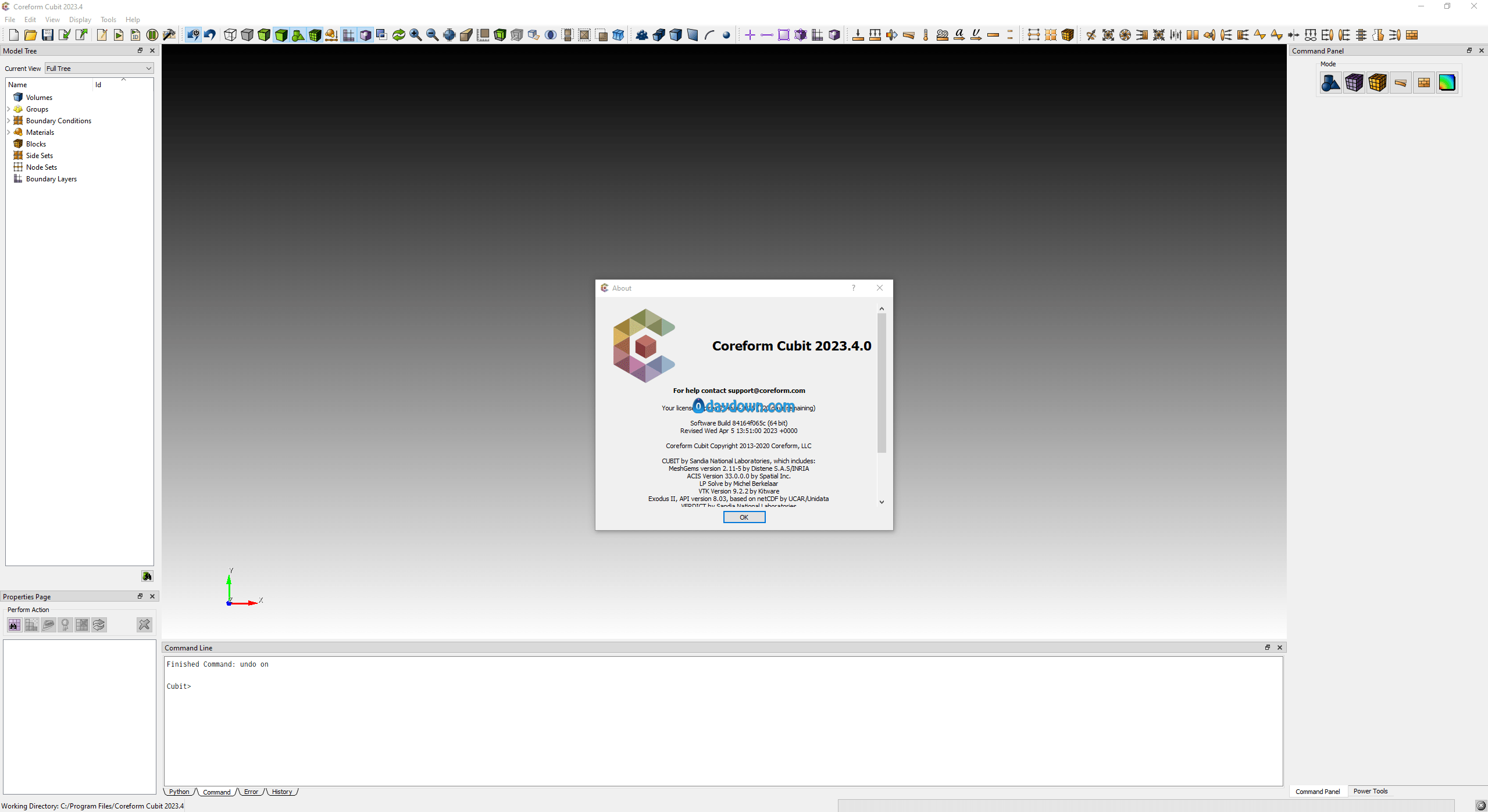This screenshot has width=1488, height=812.
Task: Toggle the green solid cube shaded display
Action: pyautogui.click(x=281, y=35)
